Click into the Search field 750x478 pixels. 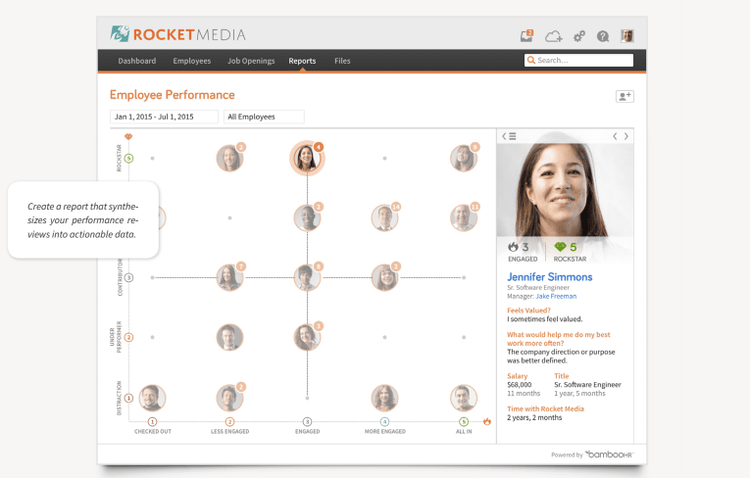(x=579, y=60)
